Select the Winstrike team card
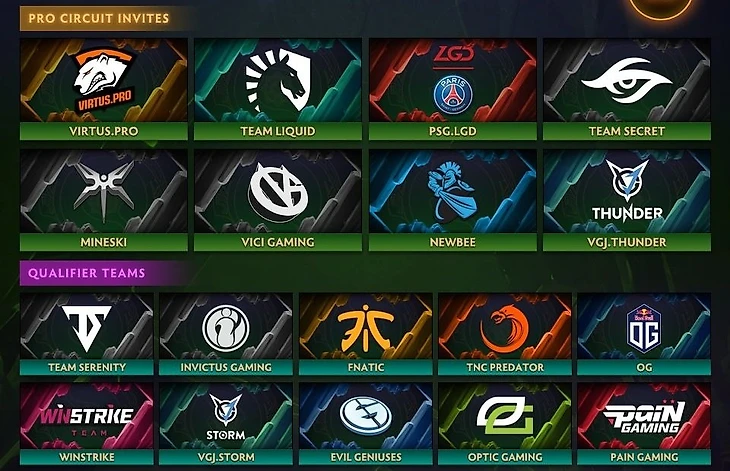Viewport: 730px width, 471px height. (x=87, y=423)
